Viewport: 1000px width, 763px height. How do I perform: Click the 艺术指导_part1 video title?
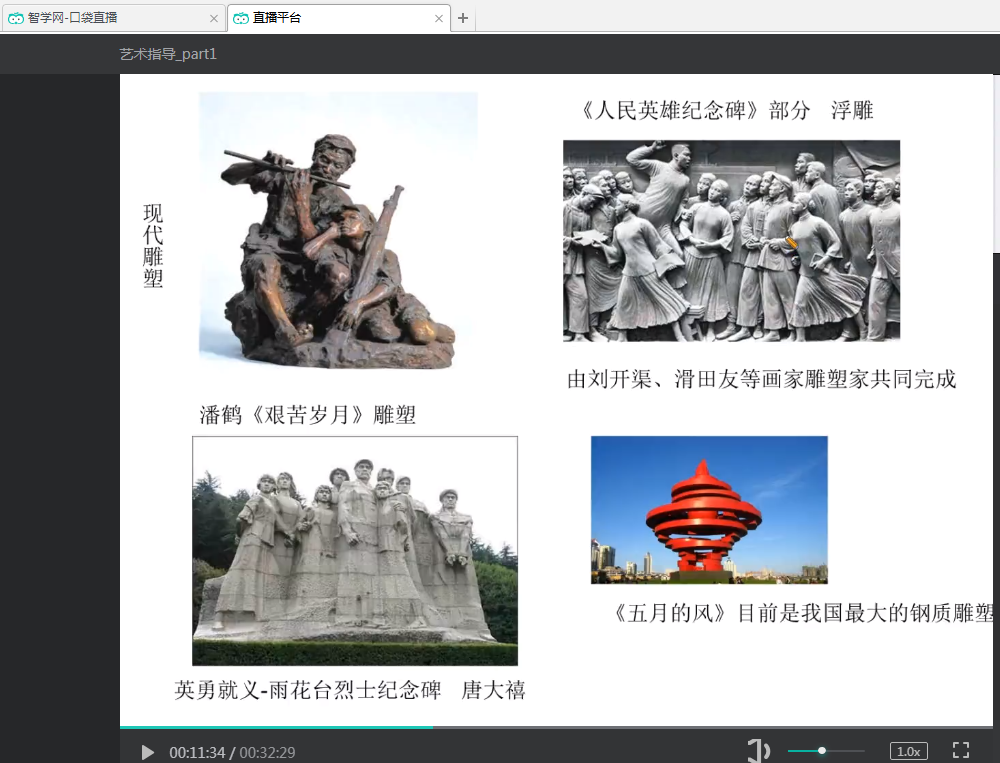pos(168,54)
